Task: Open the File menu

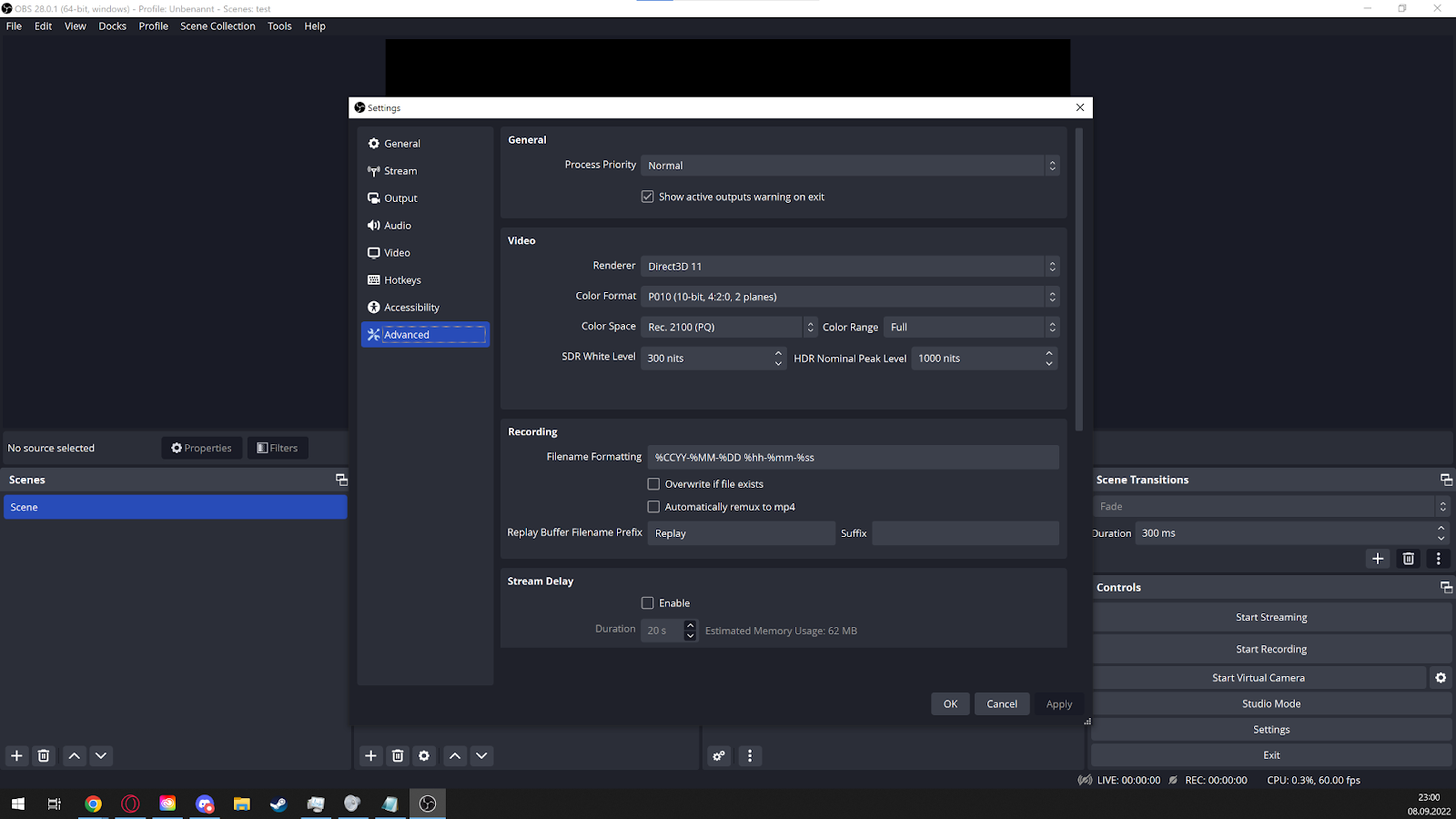Action: (x=14, y=26)
